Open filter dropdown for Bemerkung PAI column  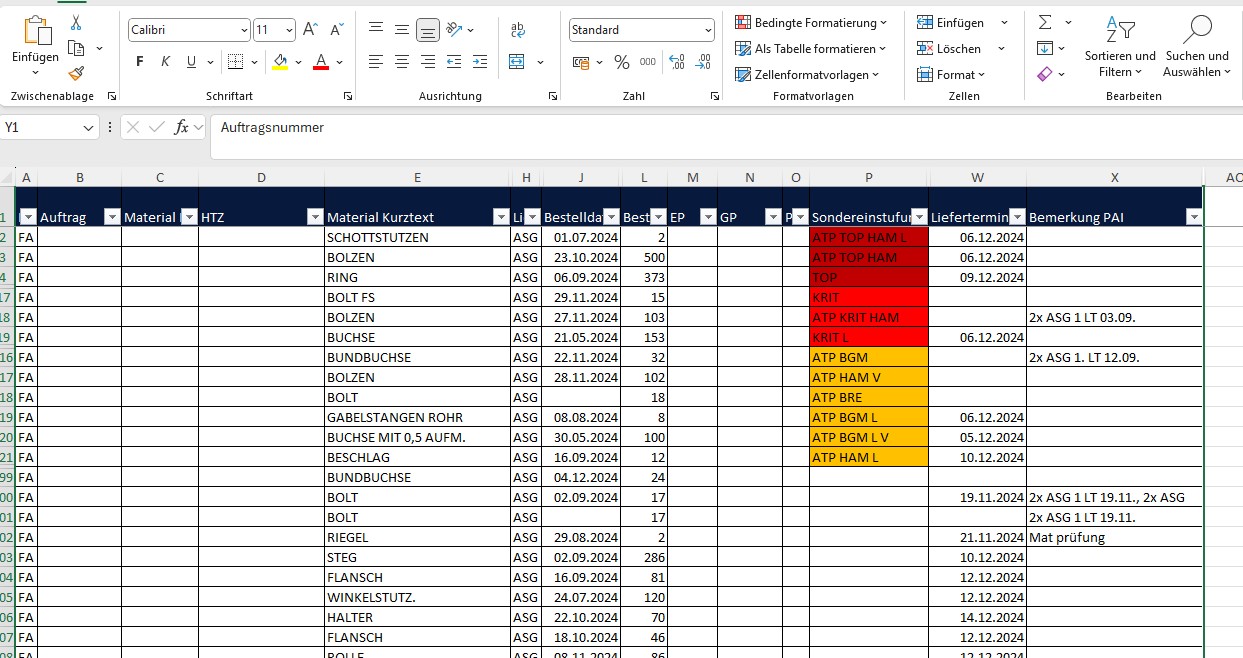(1193, 217)
